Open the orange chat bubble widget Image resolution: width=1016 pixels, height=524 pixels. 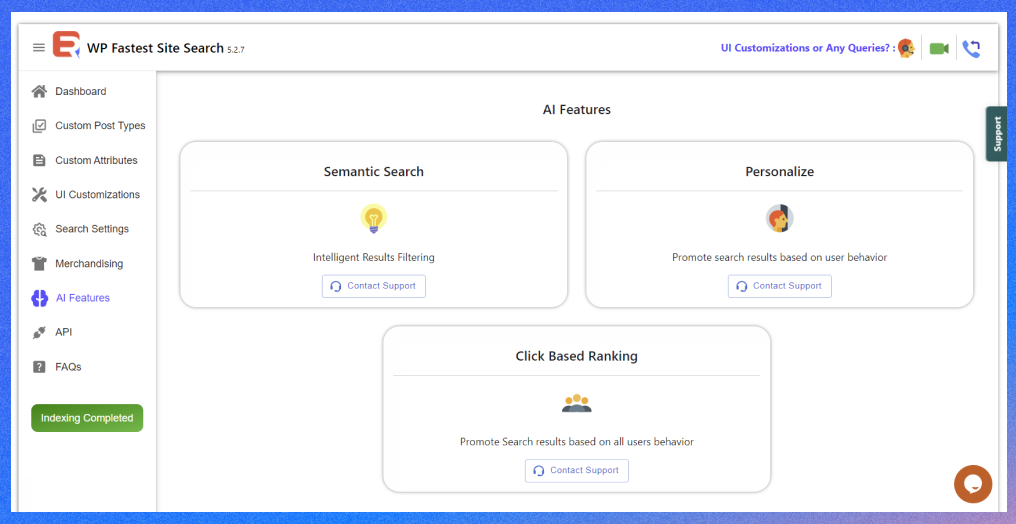point(973,484)
